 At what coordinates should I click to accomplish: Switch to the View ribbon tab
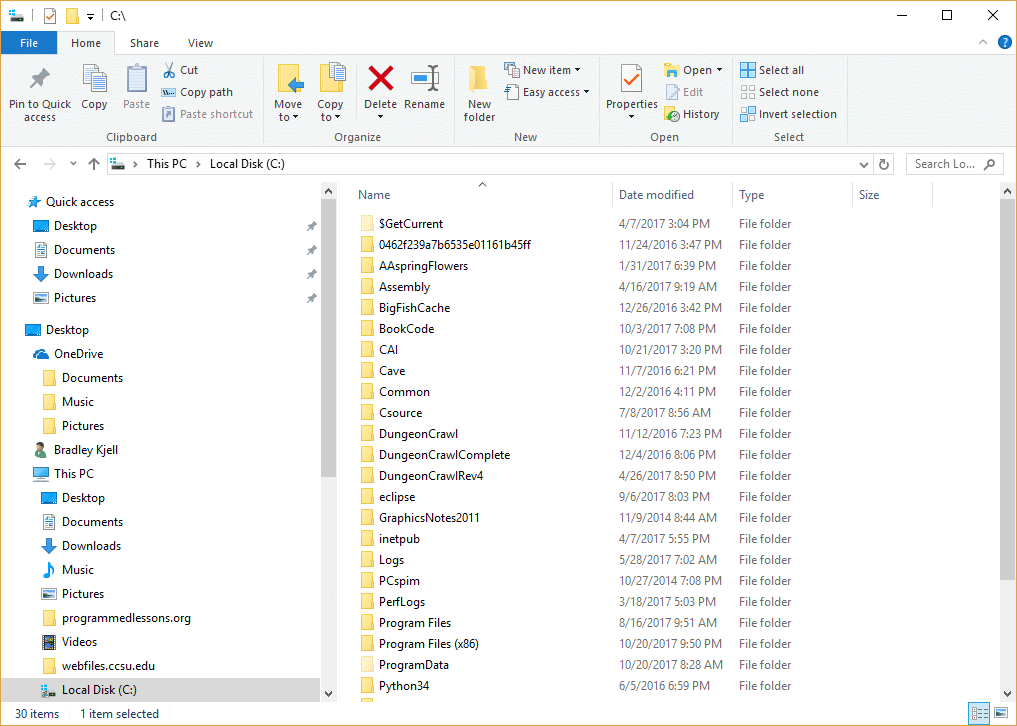200,43
